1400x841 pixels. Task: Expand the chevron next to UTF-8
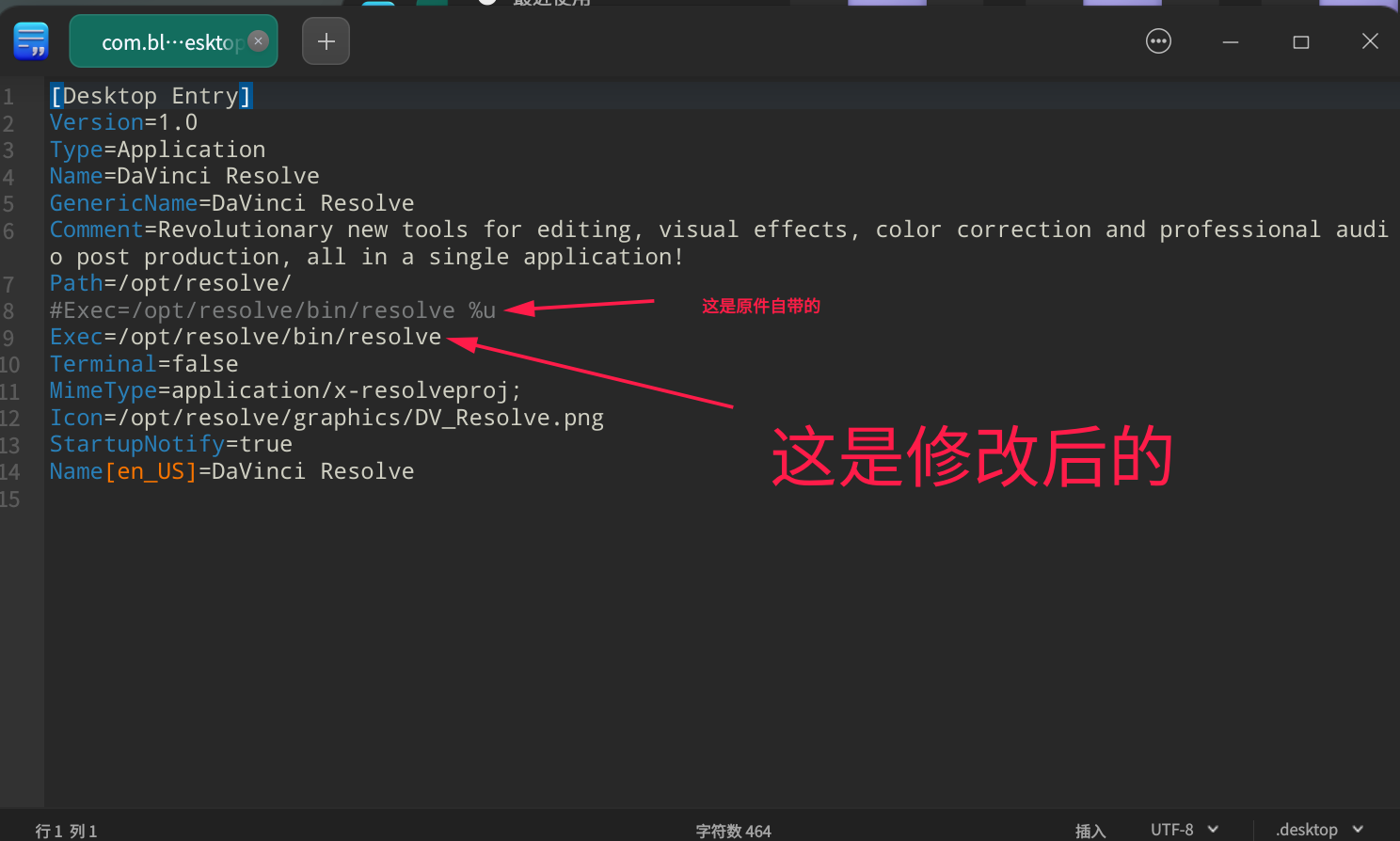coord(1212,829)
